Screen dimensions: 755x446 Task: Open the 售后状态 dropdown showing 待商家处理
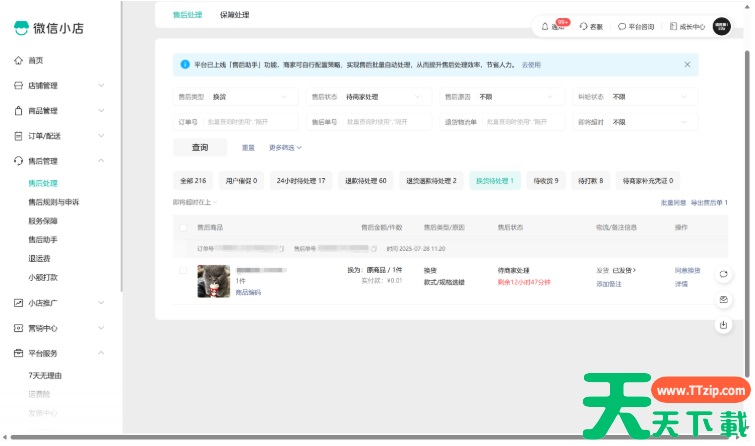click(370, 97)
